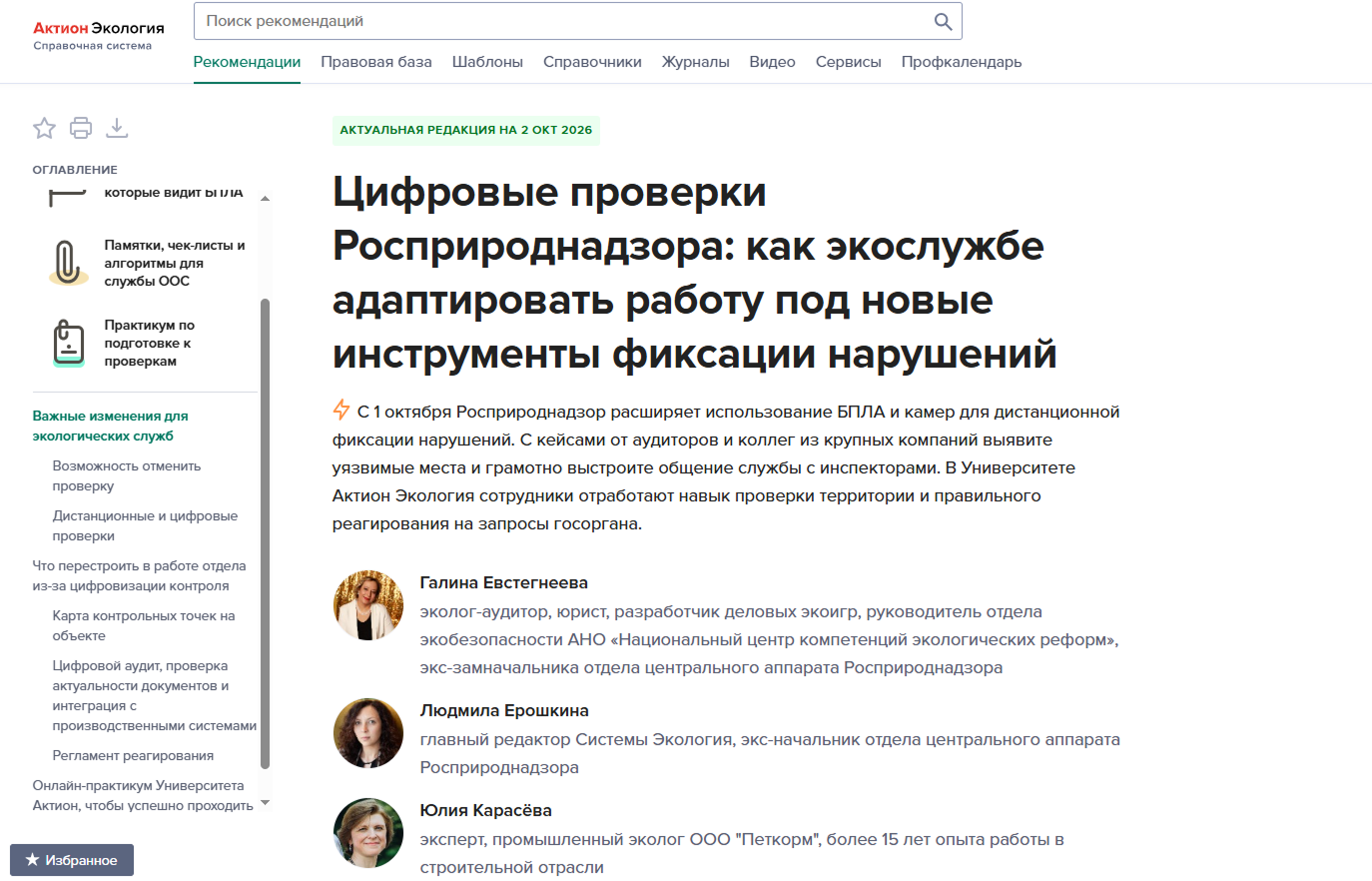This screenshot has width=1372, height=881.
Task: Jump to Что перестроить в работе отдела
Action: point(139,575)
